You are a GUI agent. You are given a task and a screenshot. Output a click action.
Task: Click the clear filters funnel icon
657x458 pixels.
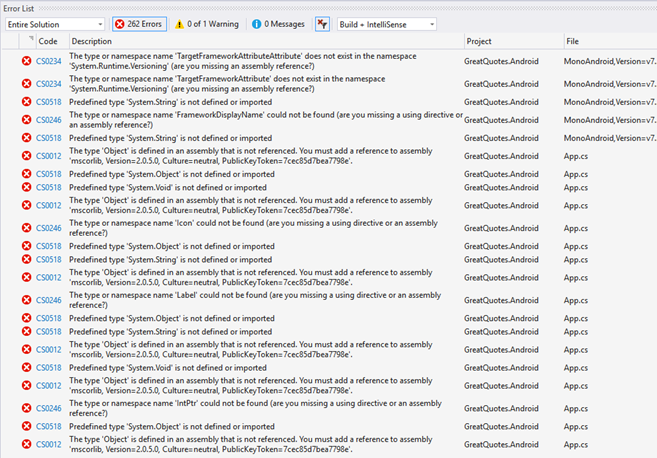point(322,23)
